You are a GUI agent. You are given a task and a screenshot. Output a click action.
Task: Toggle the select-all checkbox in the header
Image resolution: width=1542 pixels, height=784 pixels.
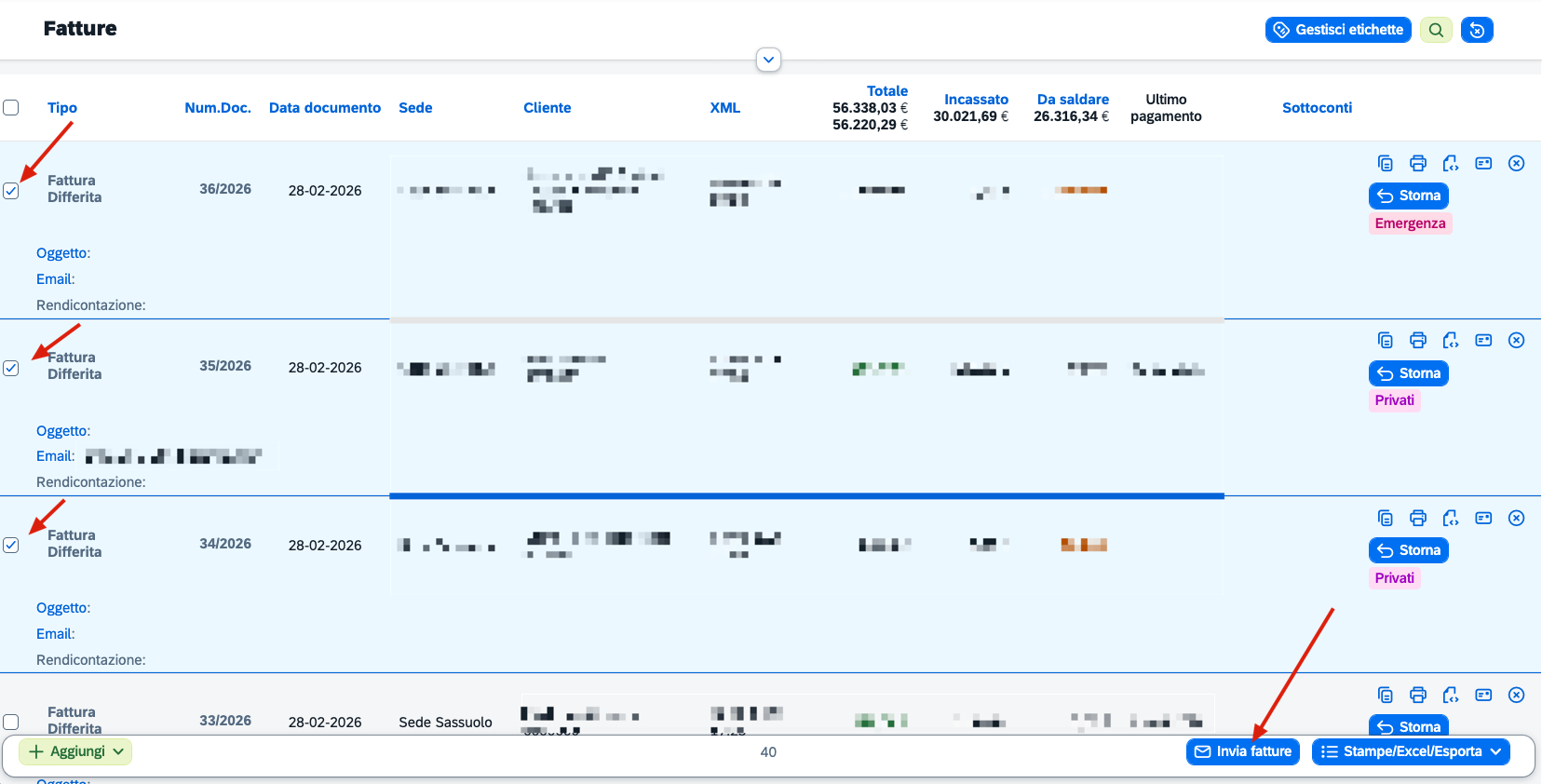11,107
